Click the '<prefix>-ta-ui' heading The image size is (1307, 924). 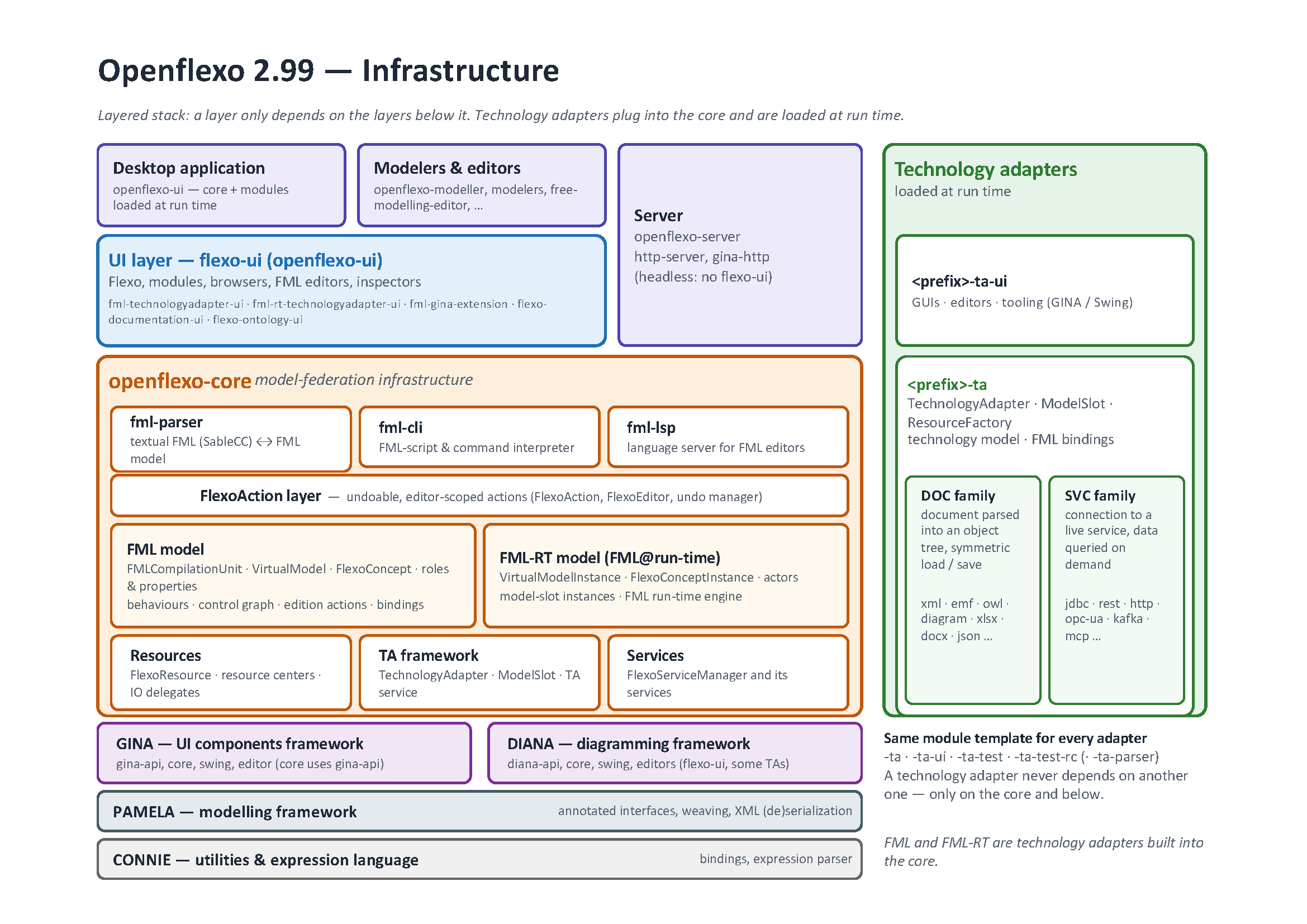959,282
